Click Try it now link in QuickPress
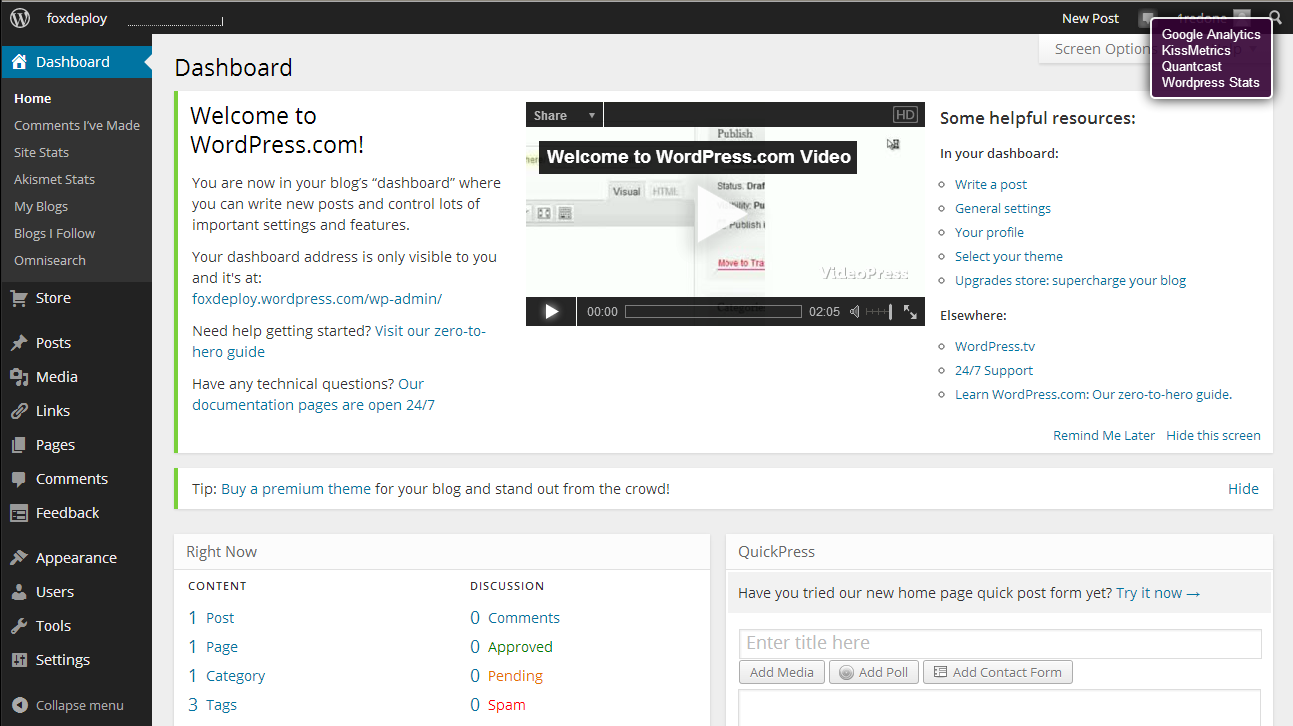Image resolution: width=1293 pixels, height=726 pixels. [x=1158, y=593]
